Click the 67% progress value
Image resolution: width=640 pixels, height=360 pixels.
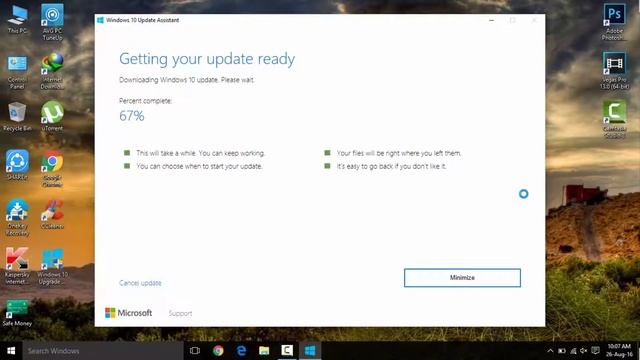point(131,116)
